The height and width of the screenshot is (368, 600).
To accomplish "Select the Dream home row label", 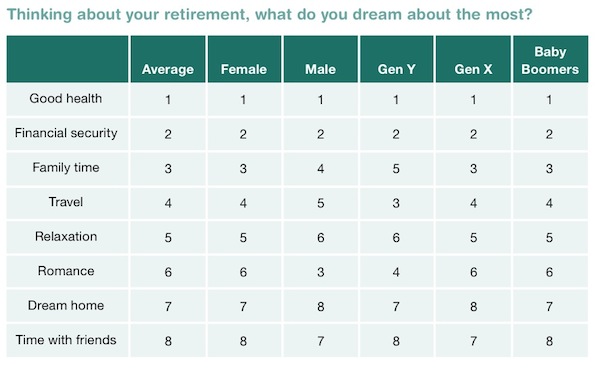I will pyautogui.click(x=66, y=305).
